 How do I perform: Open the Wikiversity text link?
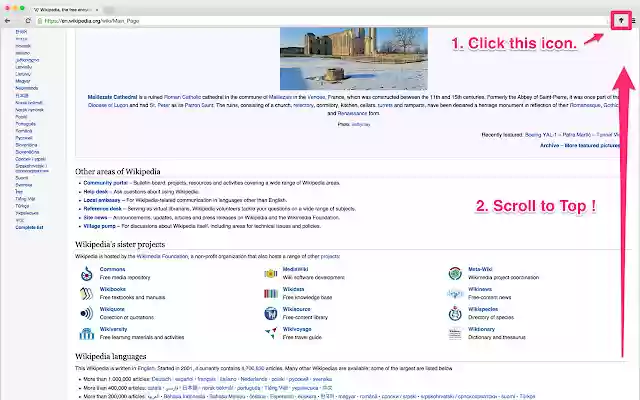tap(113, 329)
